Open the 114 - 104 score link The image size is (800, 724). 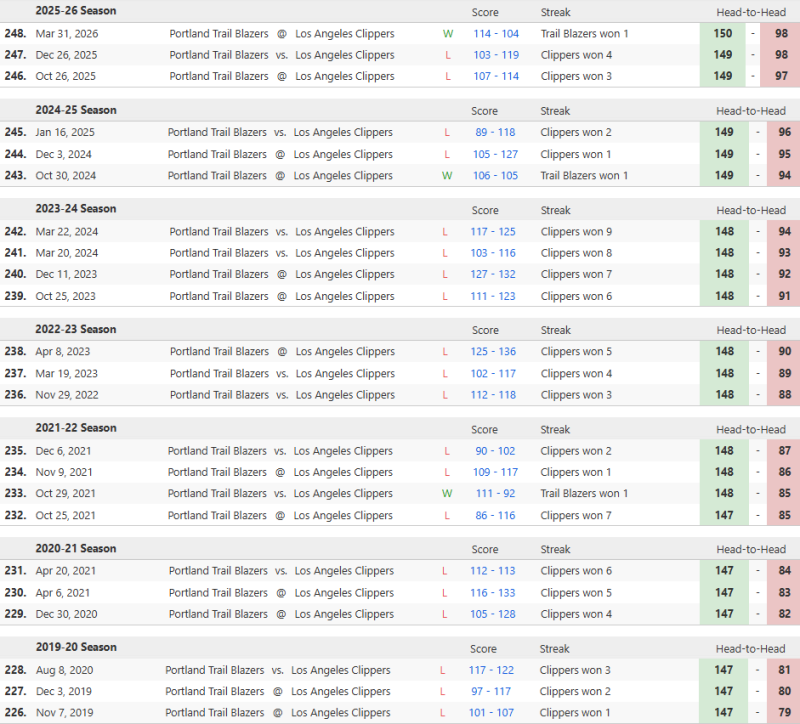(496, 34)
